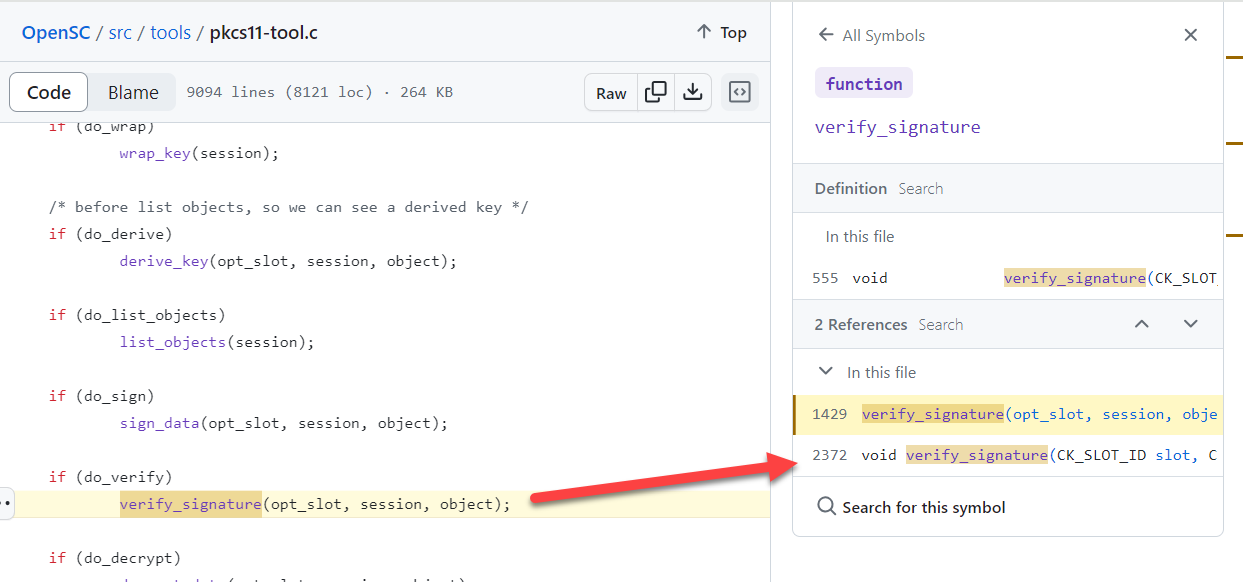The height and width of the screenshot is (582, 1243).
Task: Copy raw file contents icon
Action: point(656,93)
